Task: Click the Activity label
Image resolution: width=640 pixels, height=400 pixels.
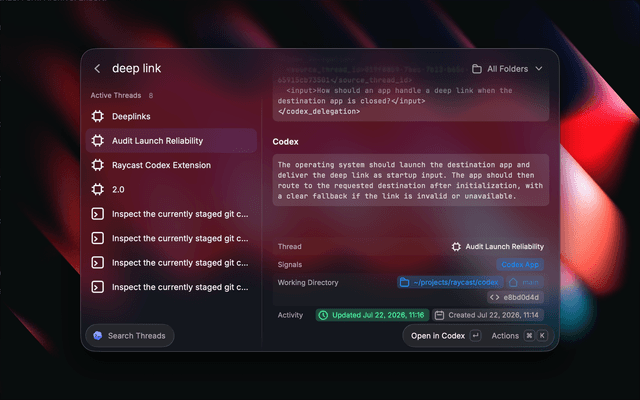Action: tap(290, 315)
